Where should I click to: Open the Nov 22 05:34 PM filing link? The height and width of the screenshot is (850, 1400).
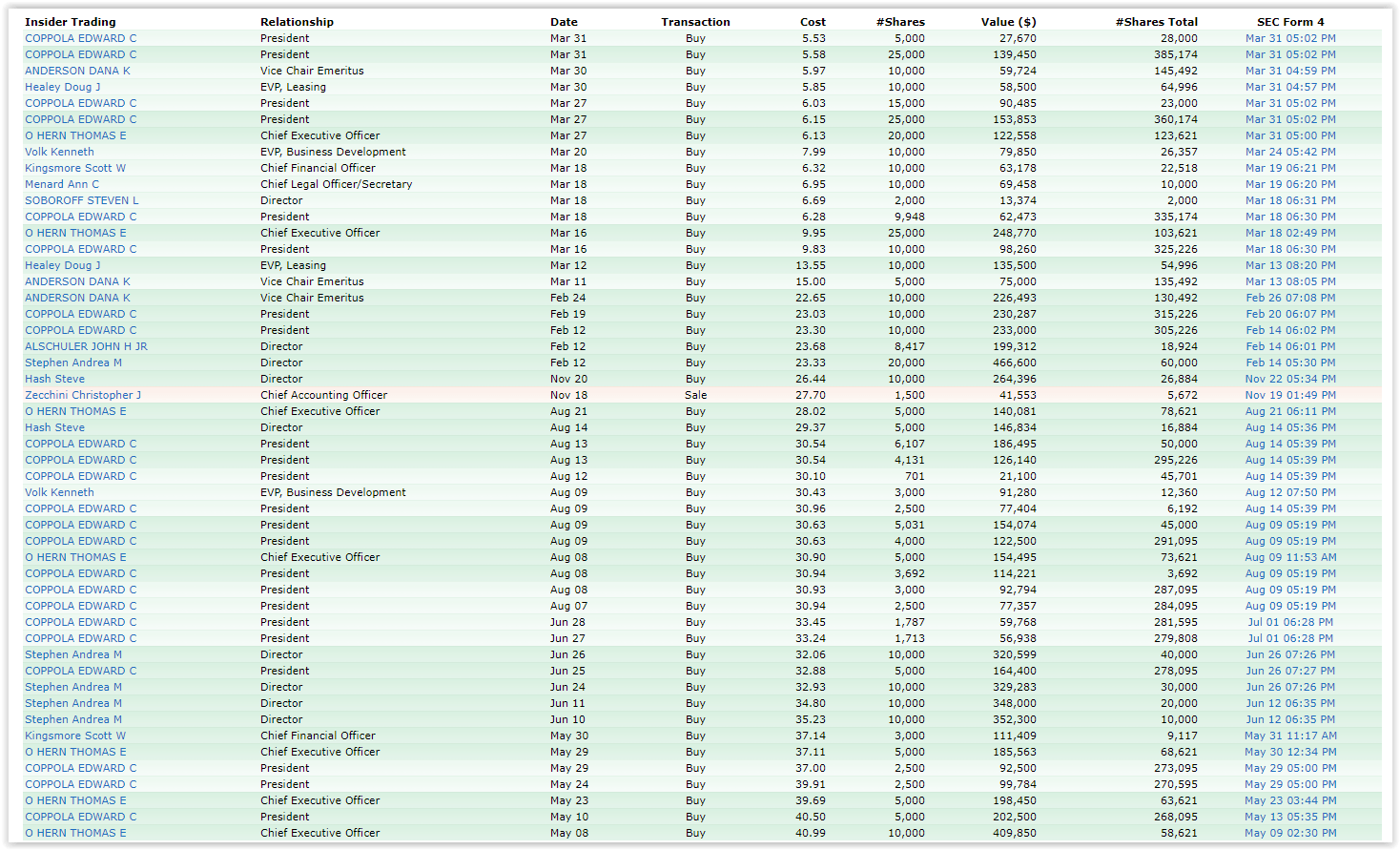(x=1290, y=379)
